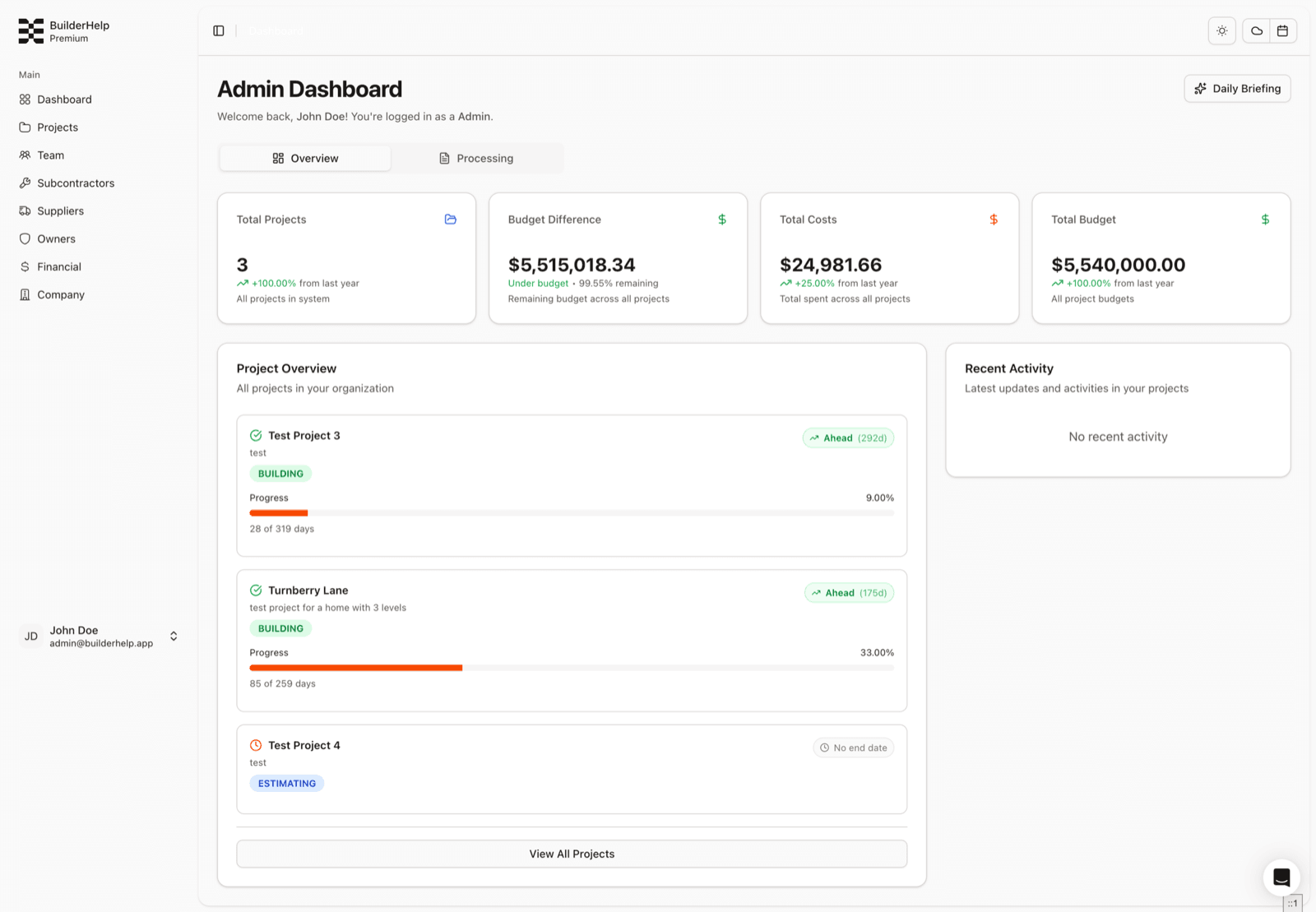Click Turnberry Lane progress bar
Viewport: 1316px width, 912px height.
[572, 668]
